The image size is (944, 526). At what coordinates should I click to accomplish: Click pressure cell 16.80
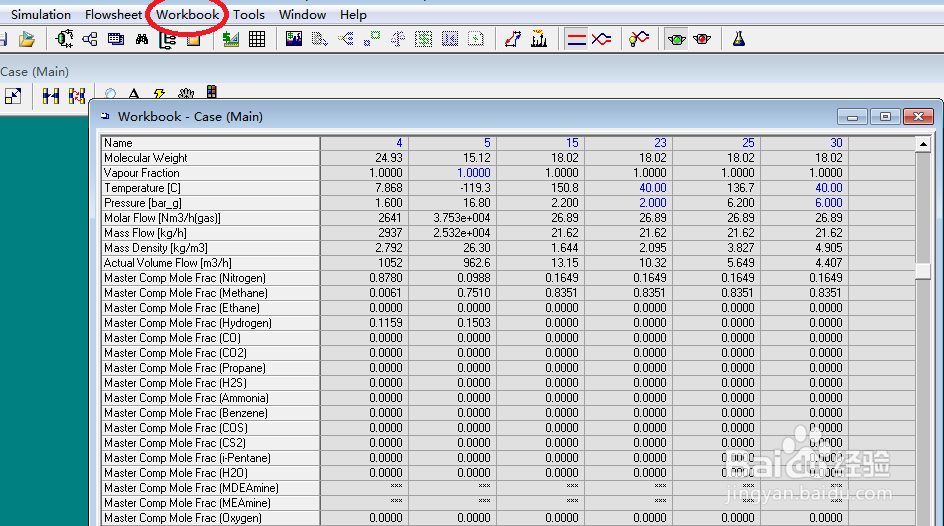(452, 203)
